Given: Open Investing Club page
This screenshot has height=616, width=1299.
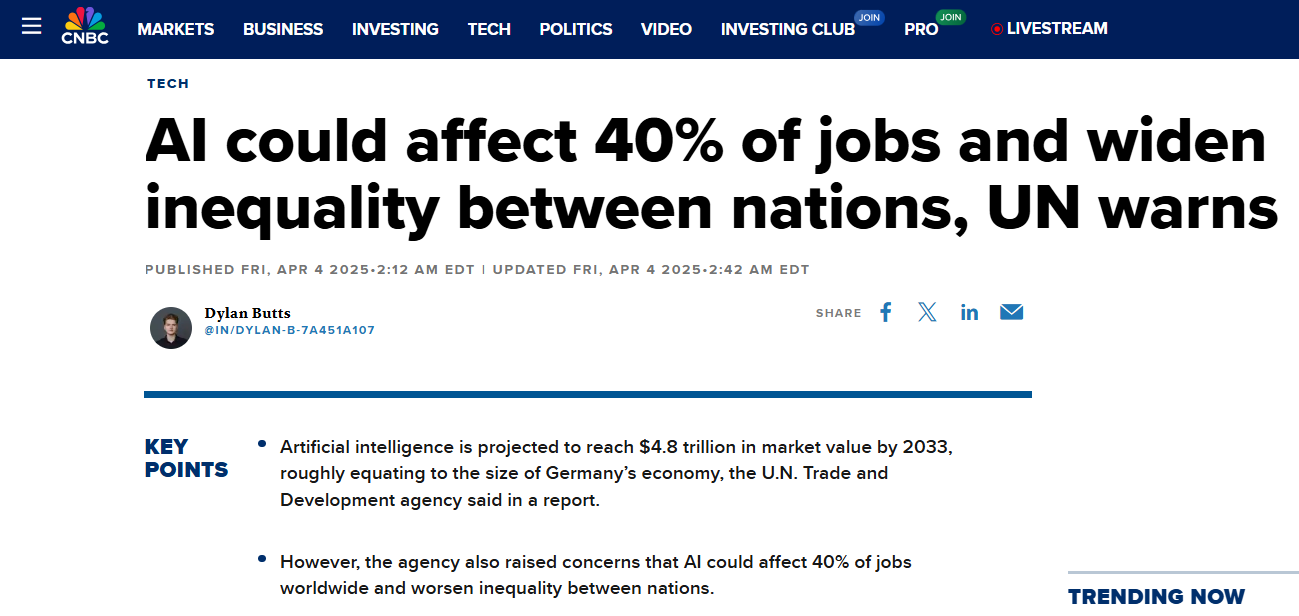Looking at the screenshot, I should 788,29.
